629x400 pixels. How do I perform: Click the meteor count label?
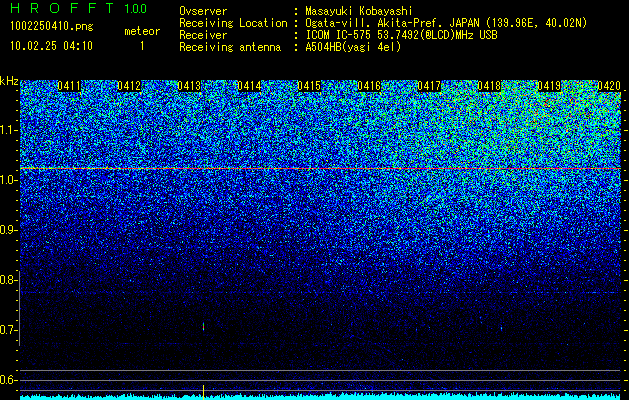(142, 31)
